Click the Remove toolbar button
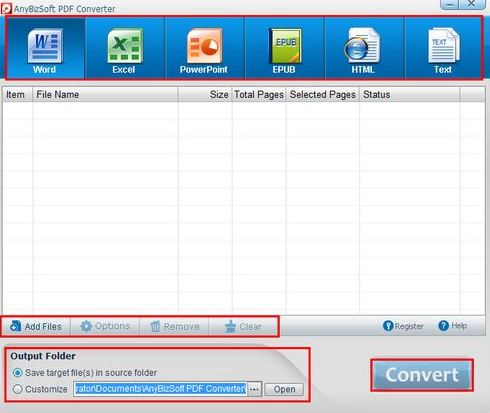490x413 pixels. [175, 326]
